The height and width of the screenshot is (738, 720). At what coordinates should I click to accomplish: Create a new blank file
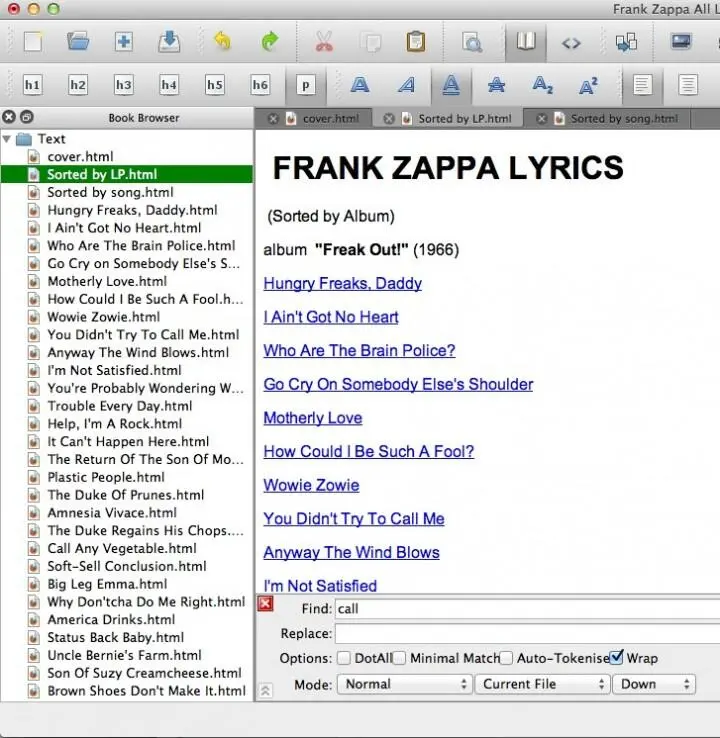[x=33, y=42]
